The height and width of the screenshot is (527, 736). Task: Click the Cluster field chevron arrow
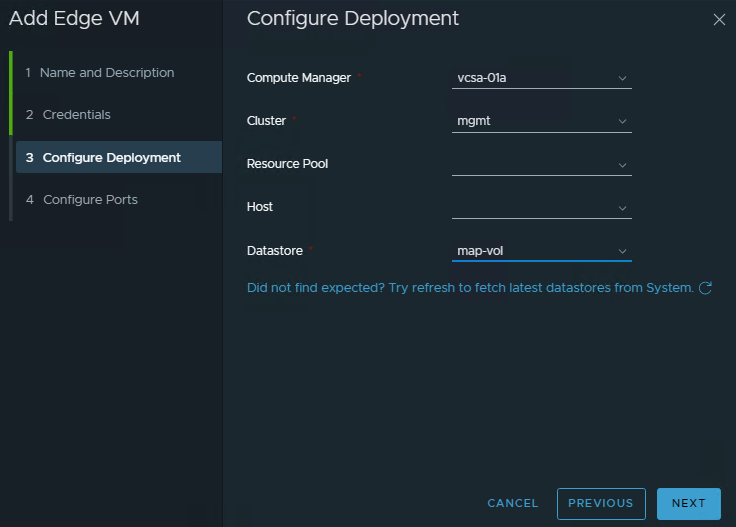(622, 121)
